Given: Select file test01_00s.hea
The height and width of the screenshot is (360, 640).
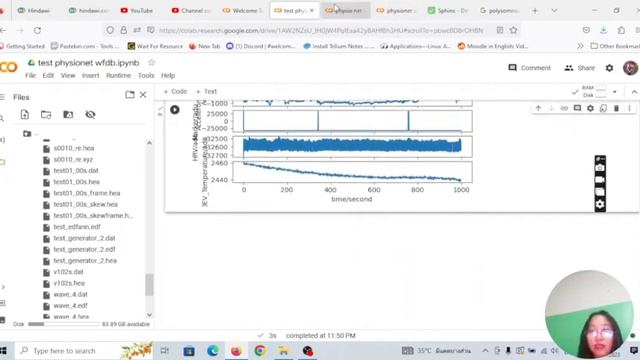Looking at the screenshot, I should (76, 182).
